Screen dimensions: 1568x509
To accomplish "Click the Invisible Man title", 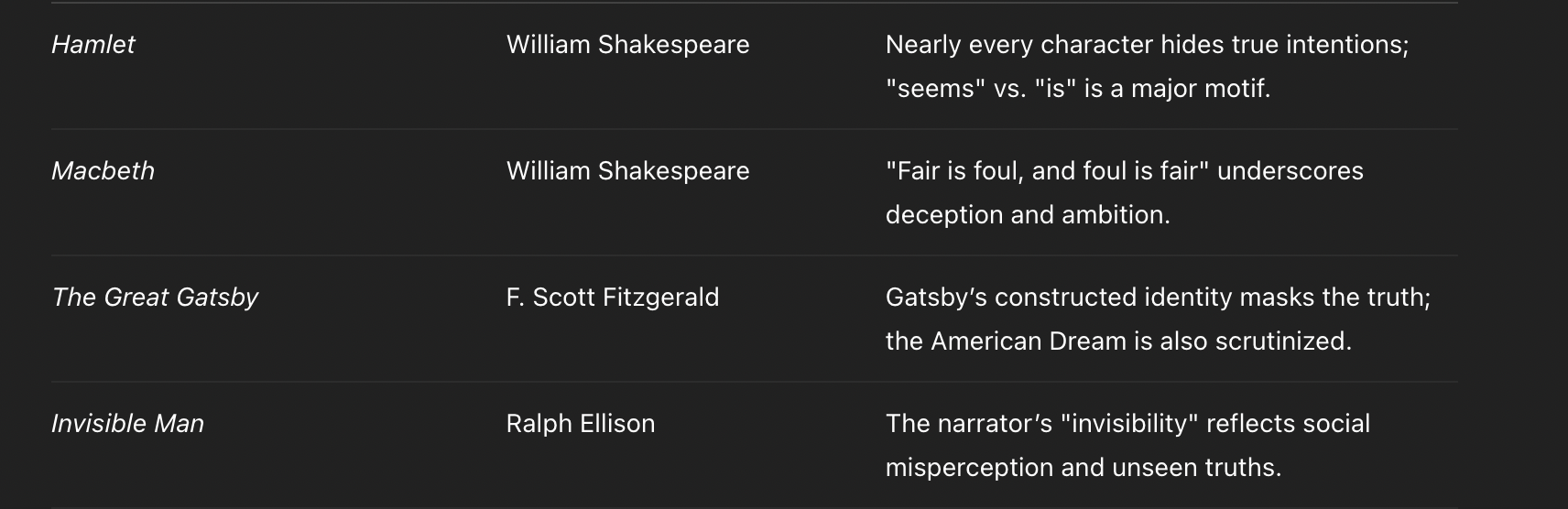I will click(x=127, y=423).
